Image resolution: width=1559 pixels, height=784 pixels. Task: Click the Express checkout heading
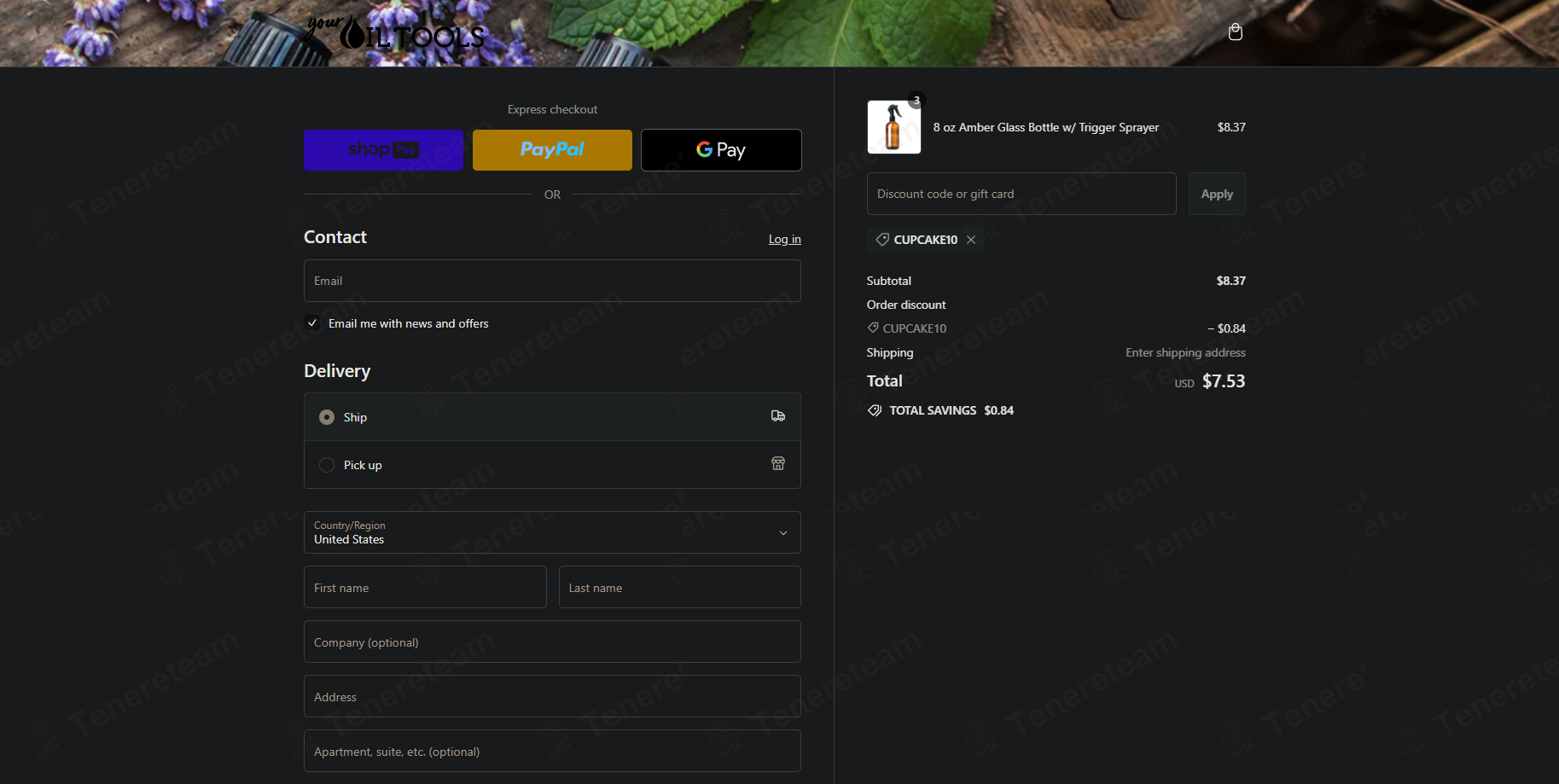pos(552,109)
